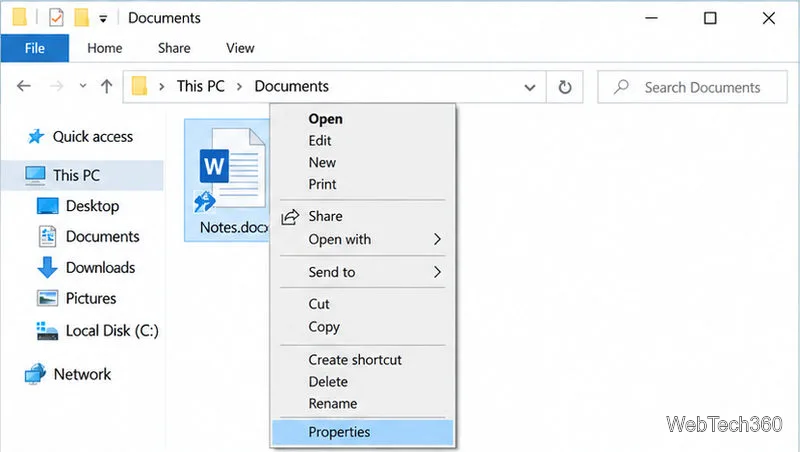The width and height of the screenshot is (800, 452).
Task: Minimize the Documents window
Action: point(651,18)
